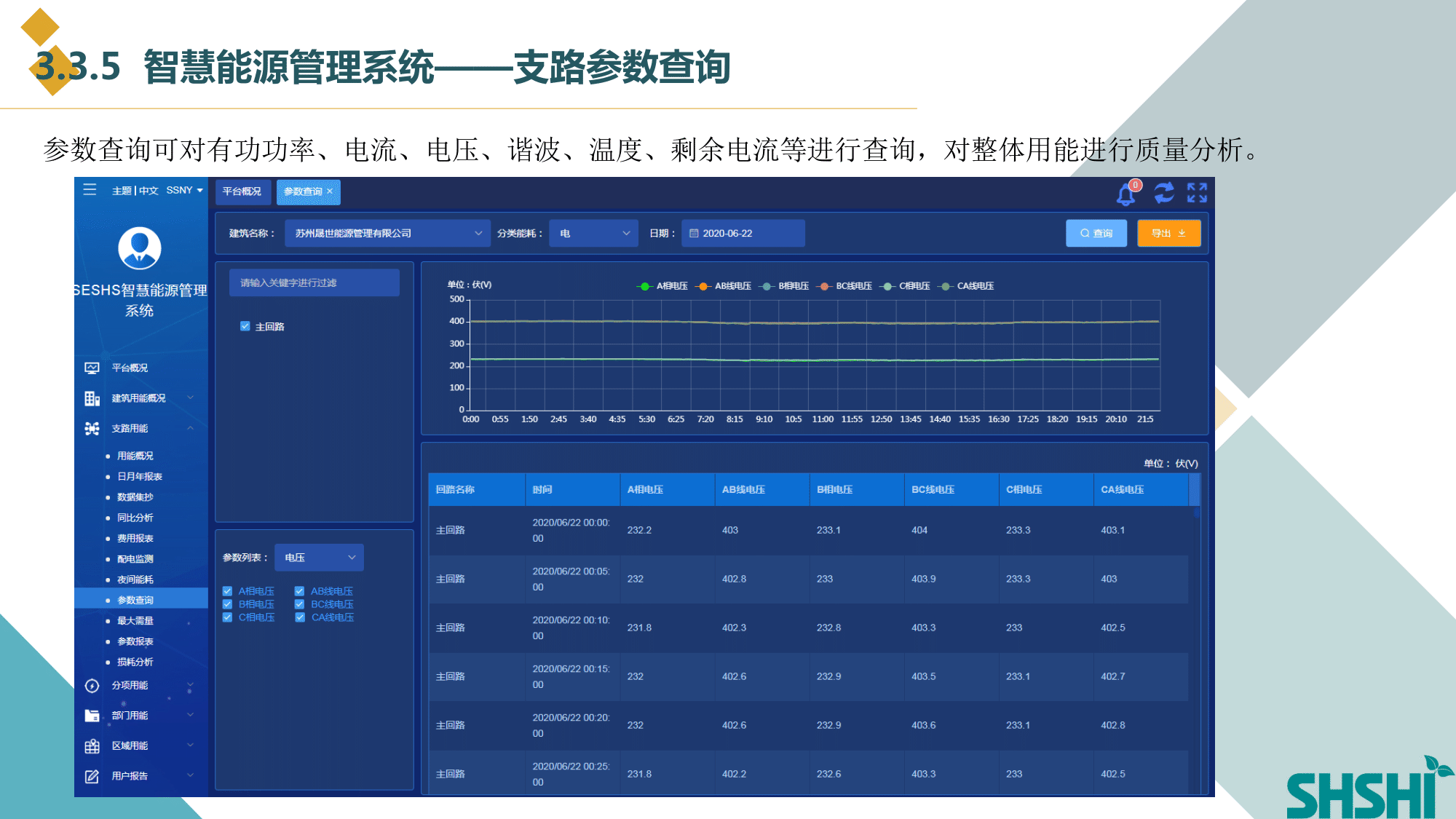Click the 中文 language link
This screenshot has height=819, width=1456.
[149, 191]
